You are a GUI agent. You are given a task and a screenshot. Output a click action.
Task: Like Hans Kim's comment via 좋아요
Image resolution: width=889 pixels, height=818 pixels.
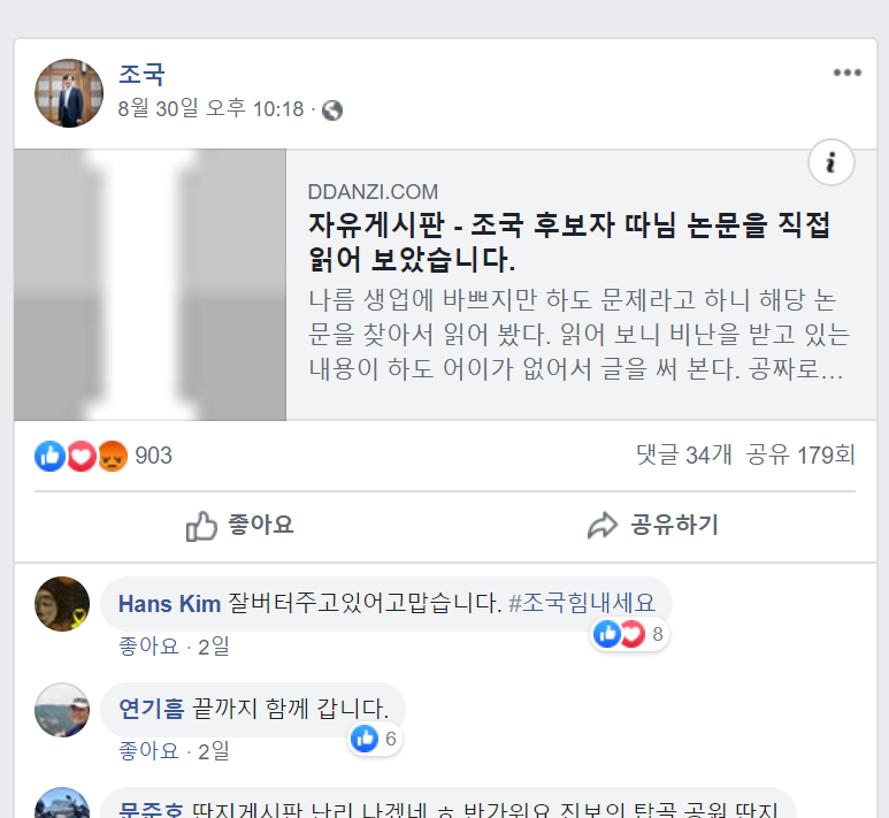[x=149, y=646]
